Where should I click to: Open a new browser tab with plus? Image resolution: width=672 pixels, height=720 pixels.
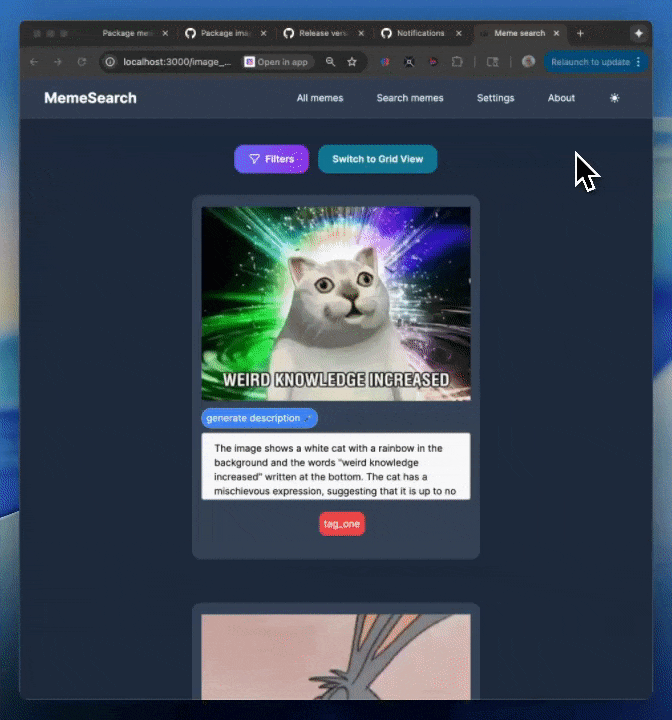[580, 33]
